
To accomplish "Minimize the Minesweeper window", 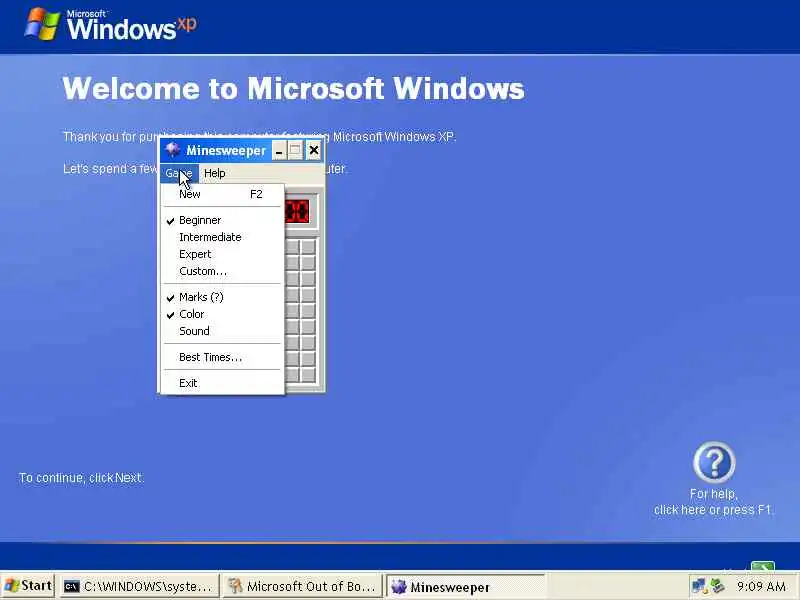I will [279, 151].
